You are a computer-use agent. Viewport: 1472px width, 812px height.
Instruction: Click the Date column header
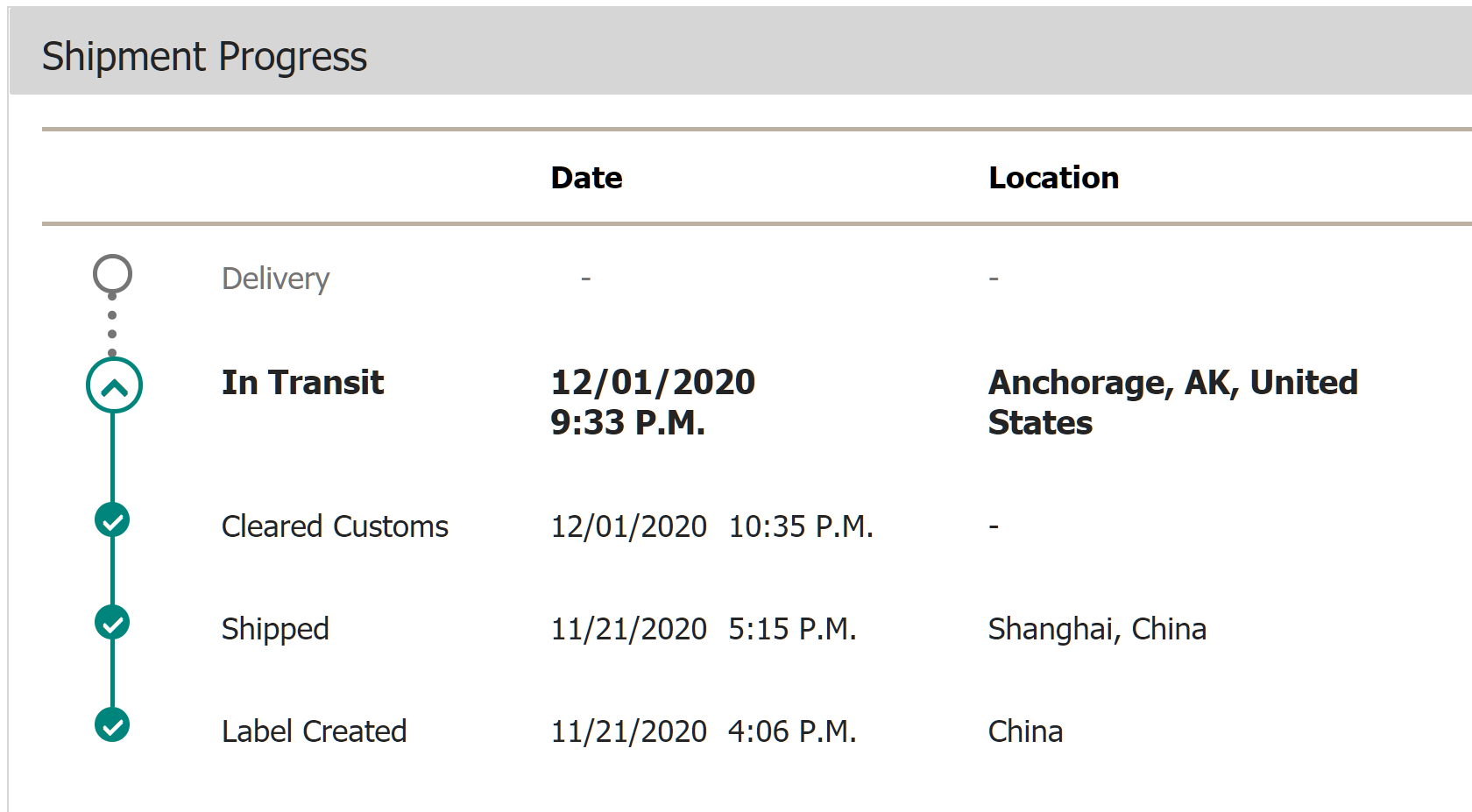(586, 178)
